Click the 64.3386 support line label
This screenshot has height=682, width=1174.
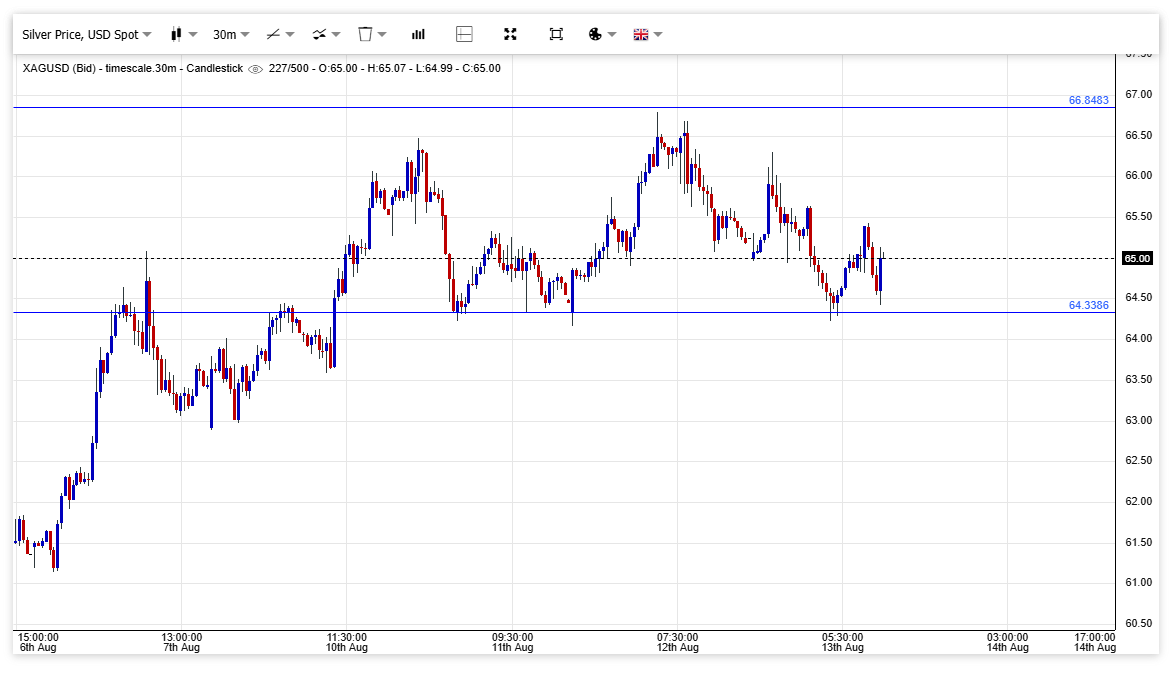(1089, 305)
